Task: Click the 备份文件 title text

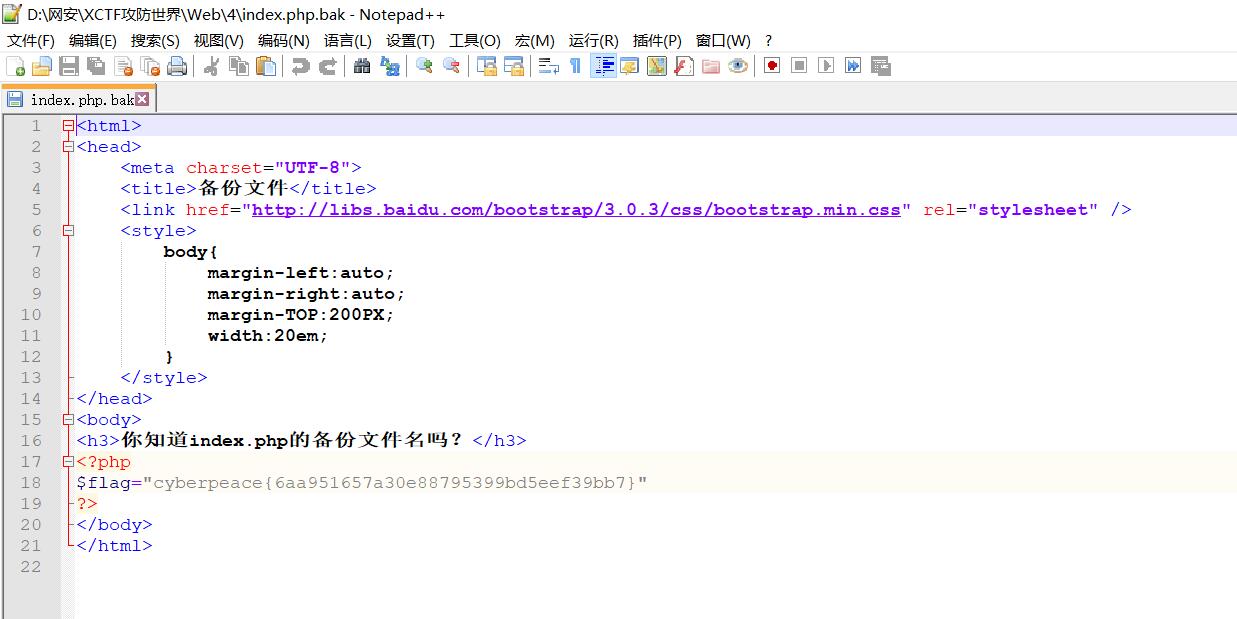Action: coord(243,188)
